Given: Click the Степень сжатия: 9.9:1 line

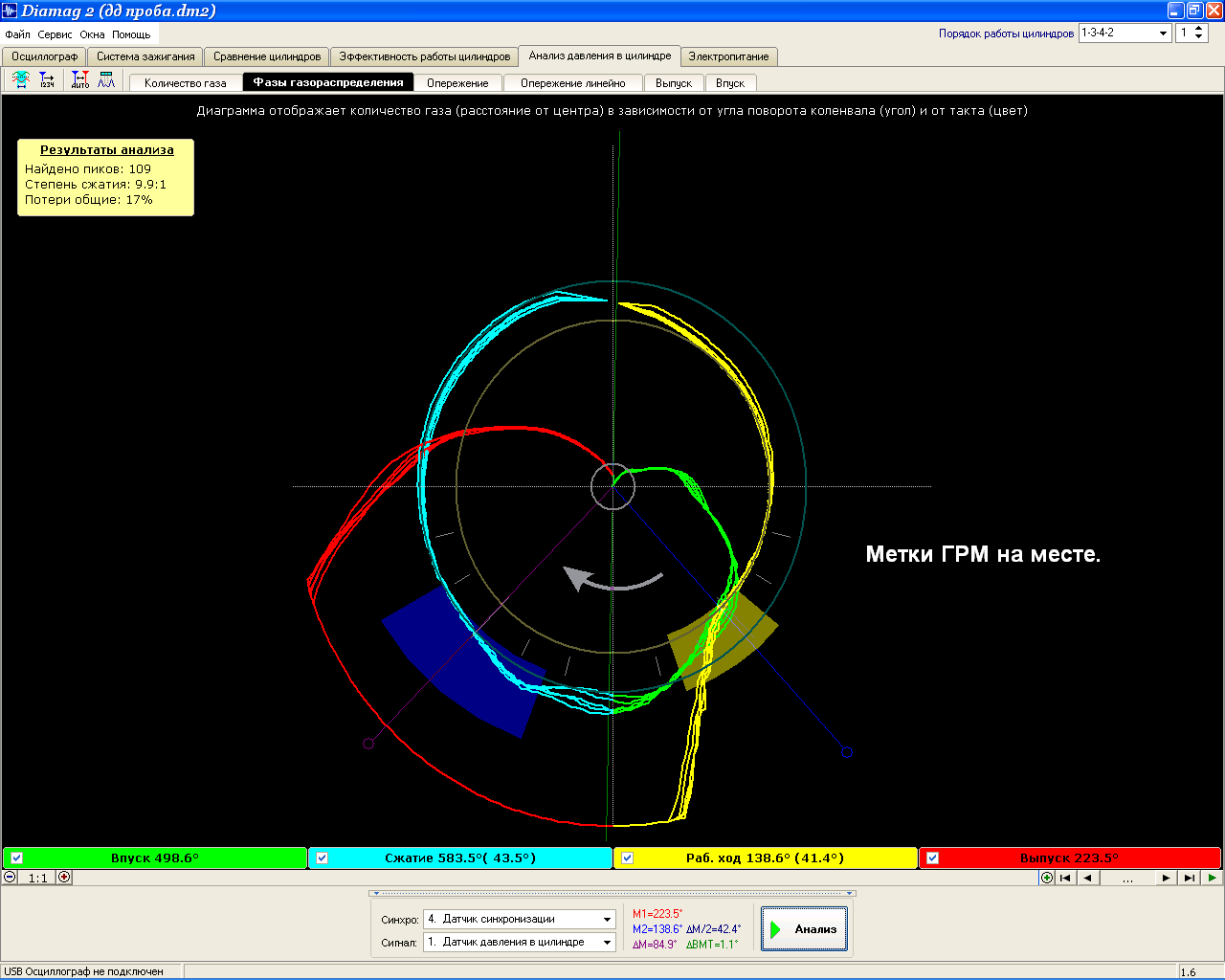Looking at the screenshot, I should [96, 185].
